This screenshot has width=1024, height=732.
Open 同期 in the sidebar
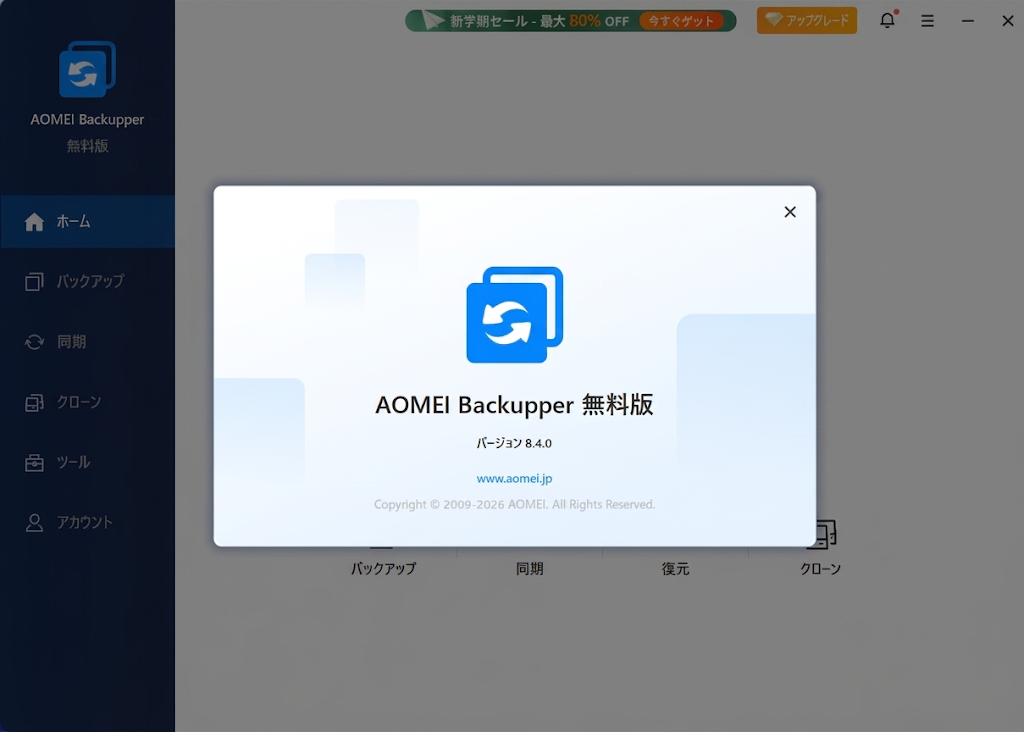(88, 342)
